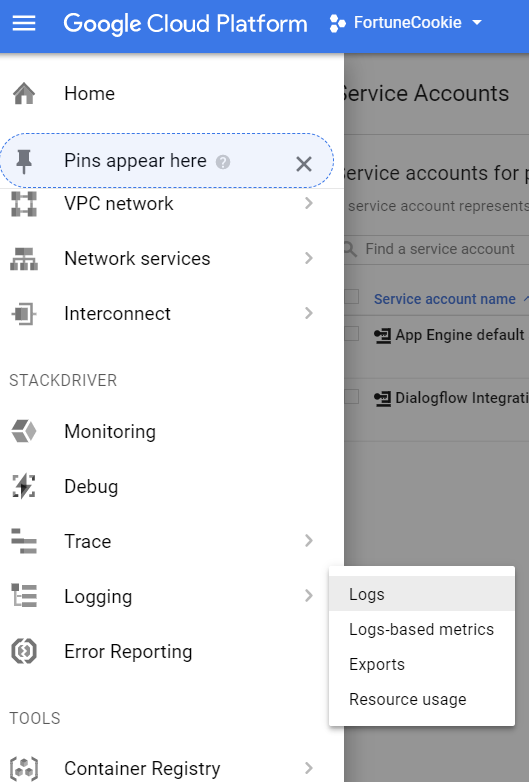The width and height of the screenshot is (529, 782).
Task: Click the Debug lightning icon
Action: 24,486
